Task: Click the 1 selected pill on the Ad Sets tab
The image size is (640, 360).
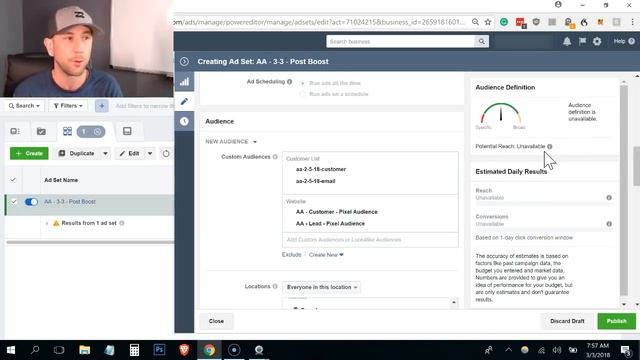Action: pos(91,131)
